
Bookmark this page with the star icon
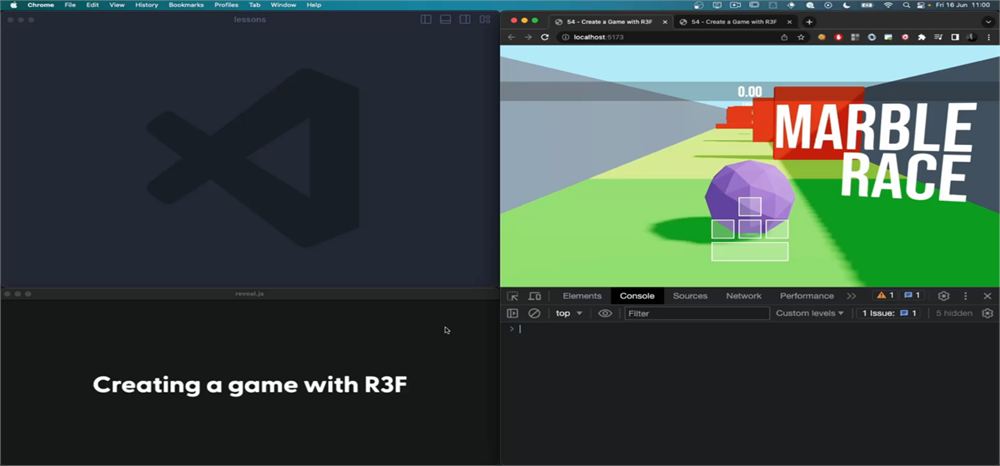point(801,37)
